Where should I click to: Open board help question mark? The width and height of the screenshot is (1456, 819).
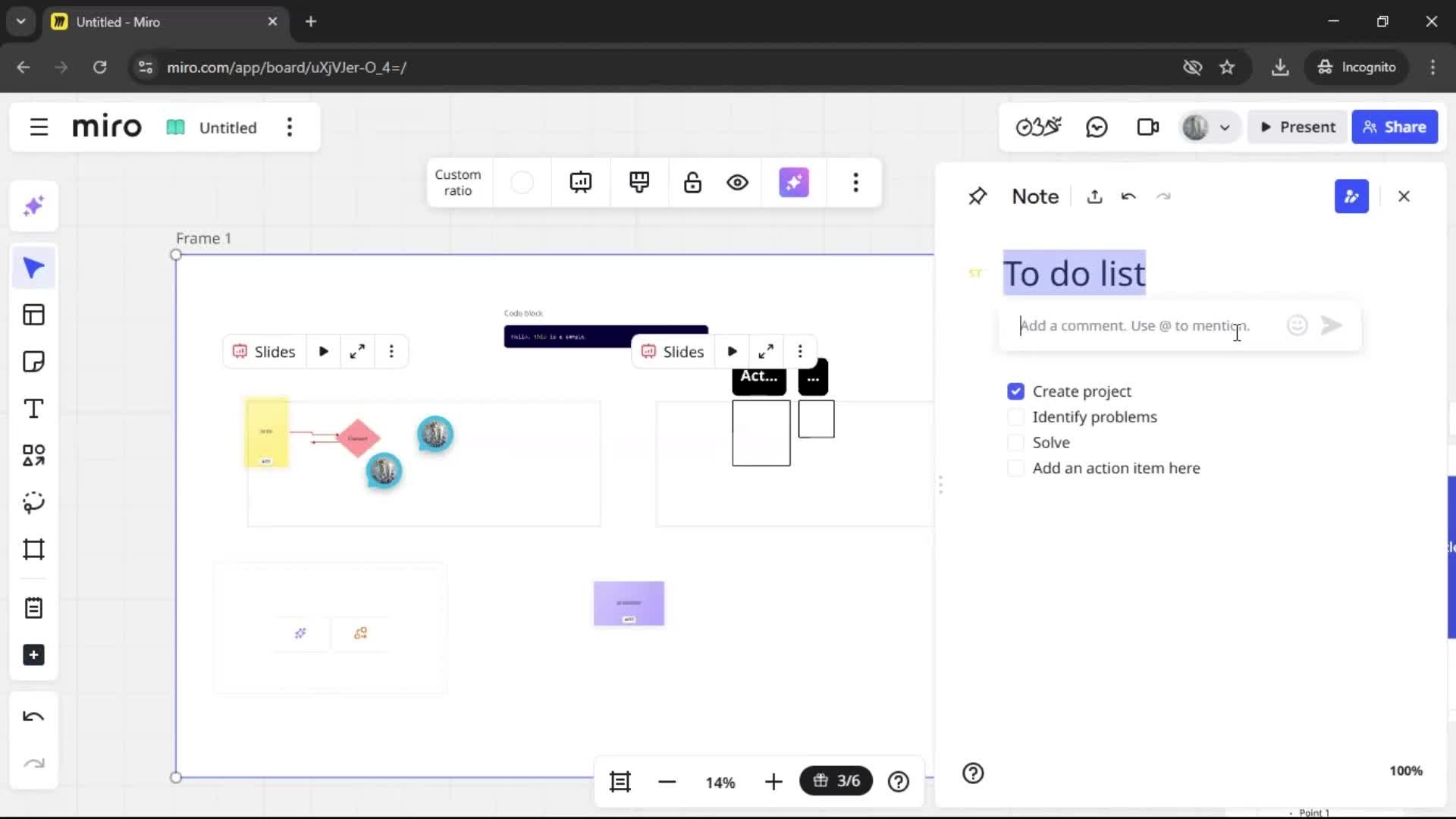coord(899,782)
